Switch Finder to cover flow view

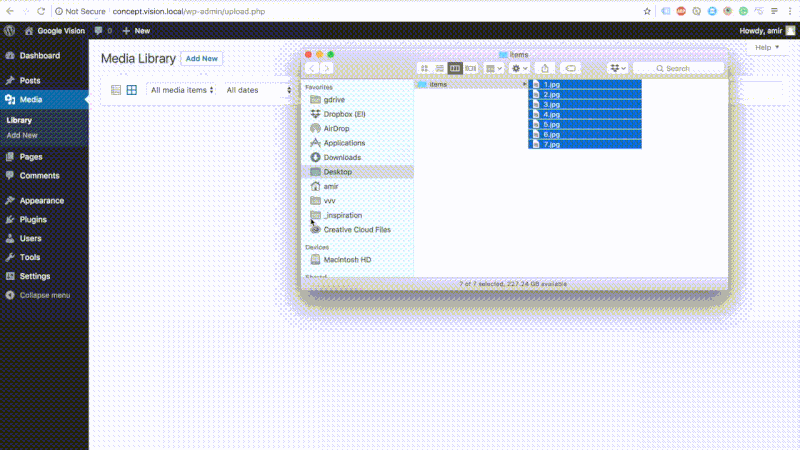click(x=470, y=68)
